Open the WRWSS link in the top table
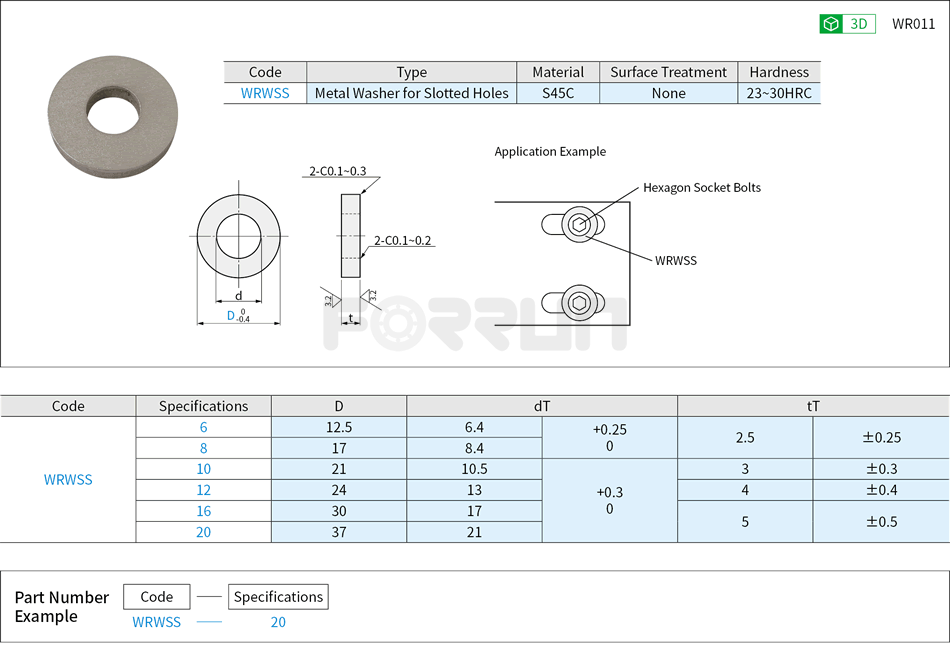This screenshot has height=647, width=950. (x=264, y=92)
